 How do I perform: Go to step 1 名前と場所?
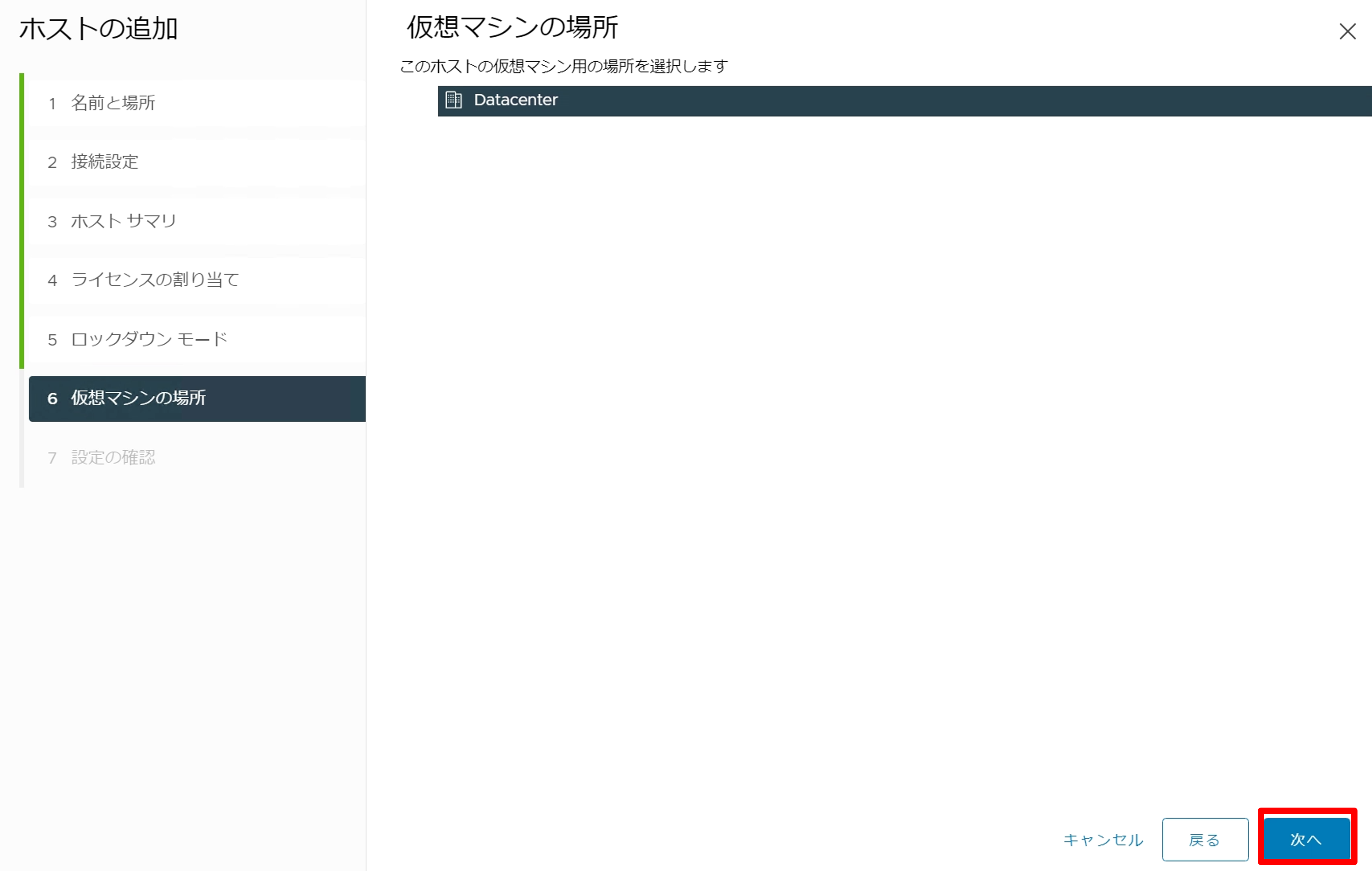click(113, 103)
